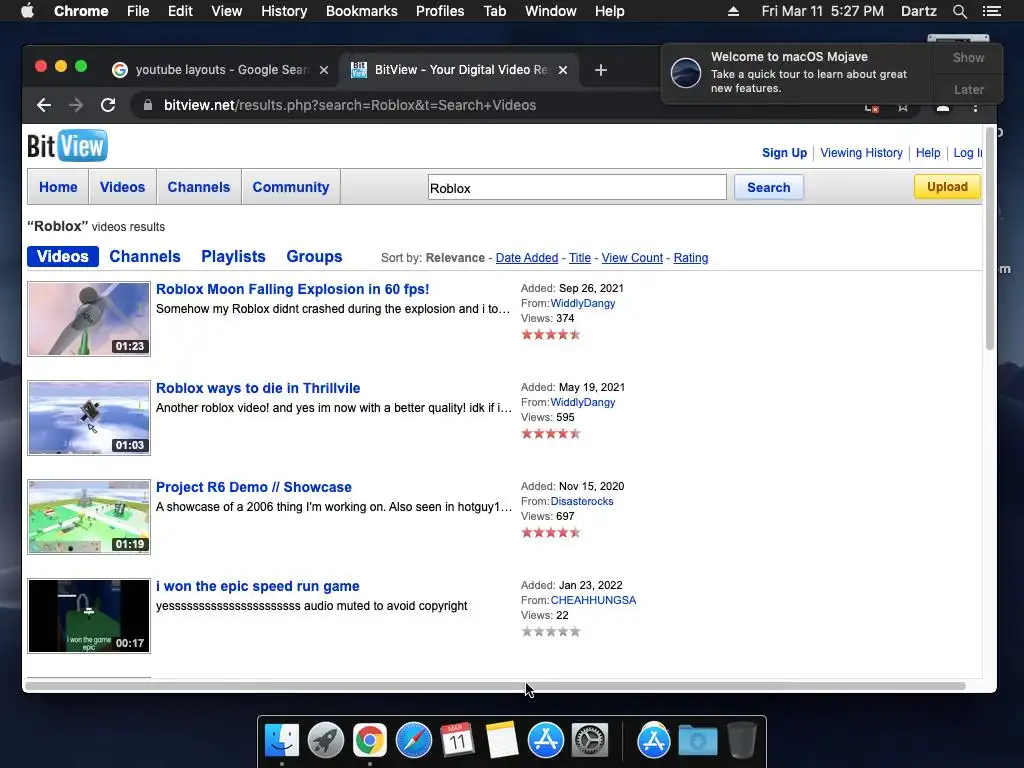
Task: Open the Trash in the dock
Action: (x=742, y=741)
